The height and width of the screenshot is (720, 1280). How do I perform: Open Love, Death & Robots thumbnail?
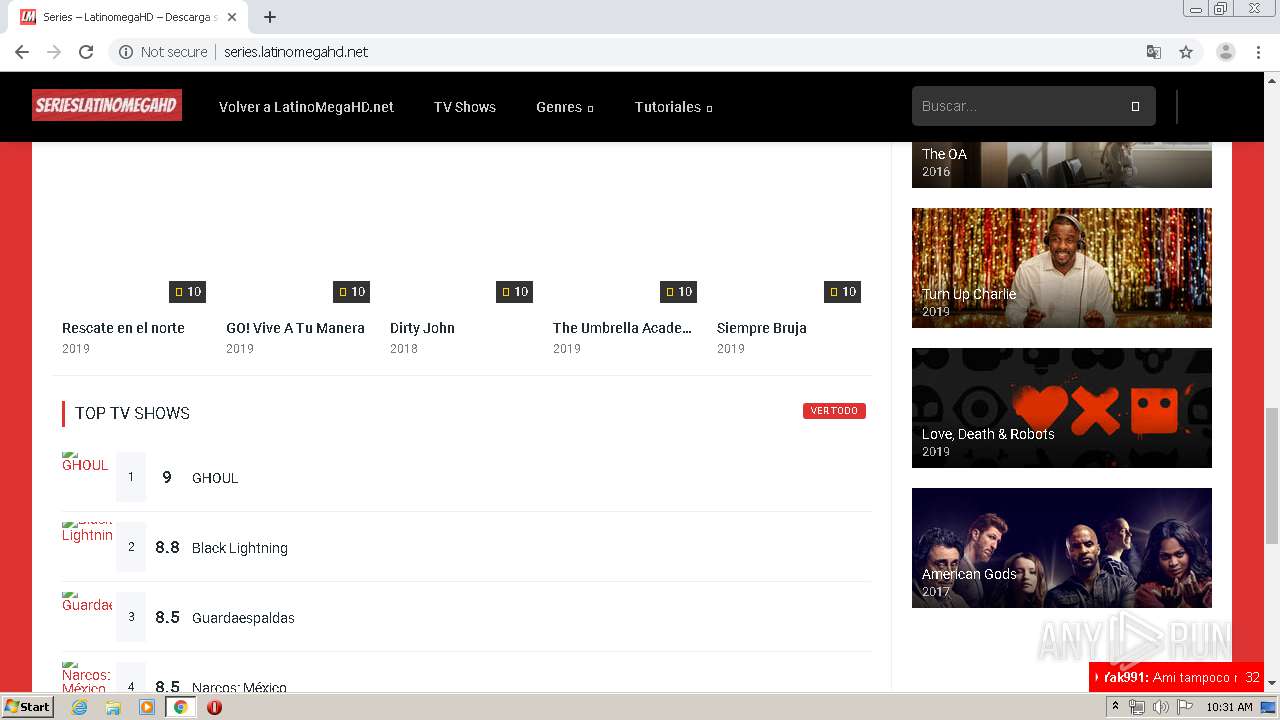[x=1062, y=408]
